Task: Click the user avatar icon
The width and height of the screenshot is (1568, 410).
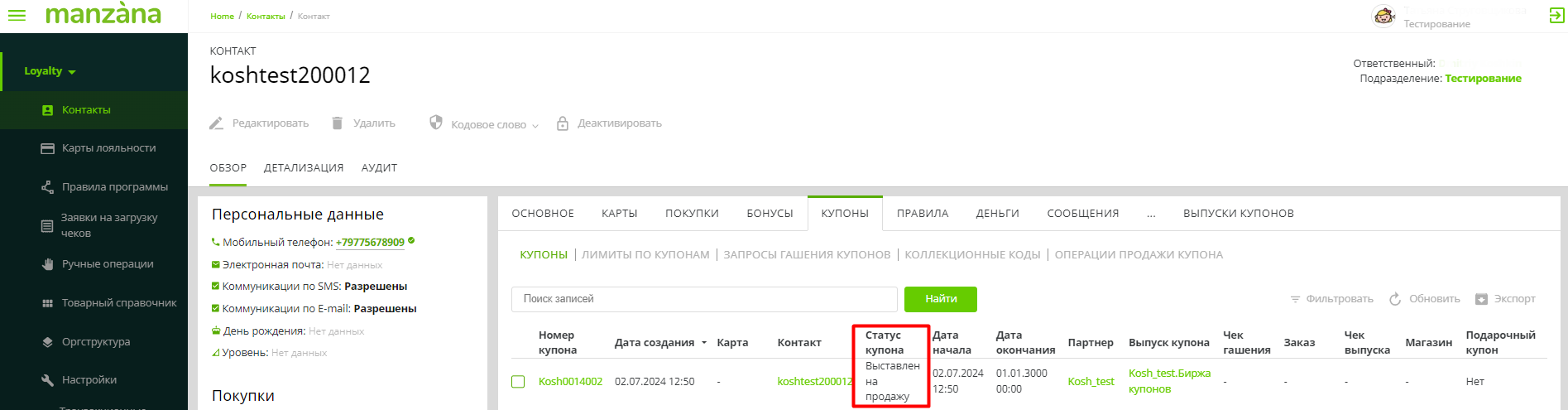Action: point(1383,16)
